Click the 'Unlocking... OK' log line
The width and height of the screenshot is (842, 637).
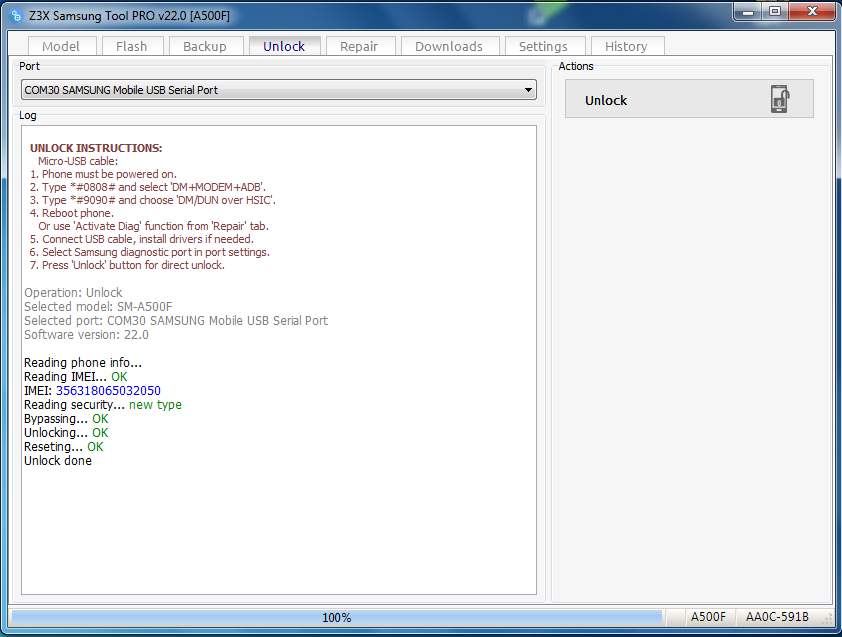66,433
